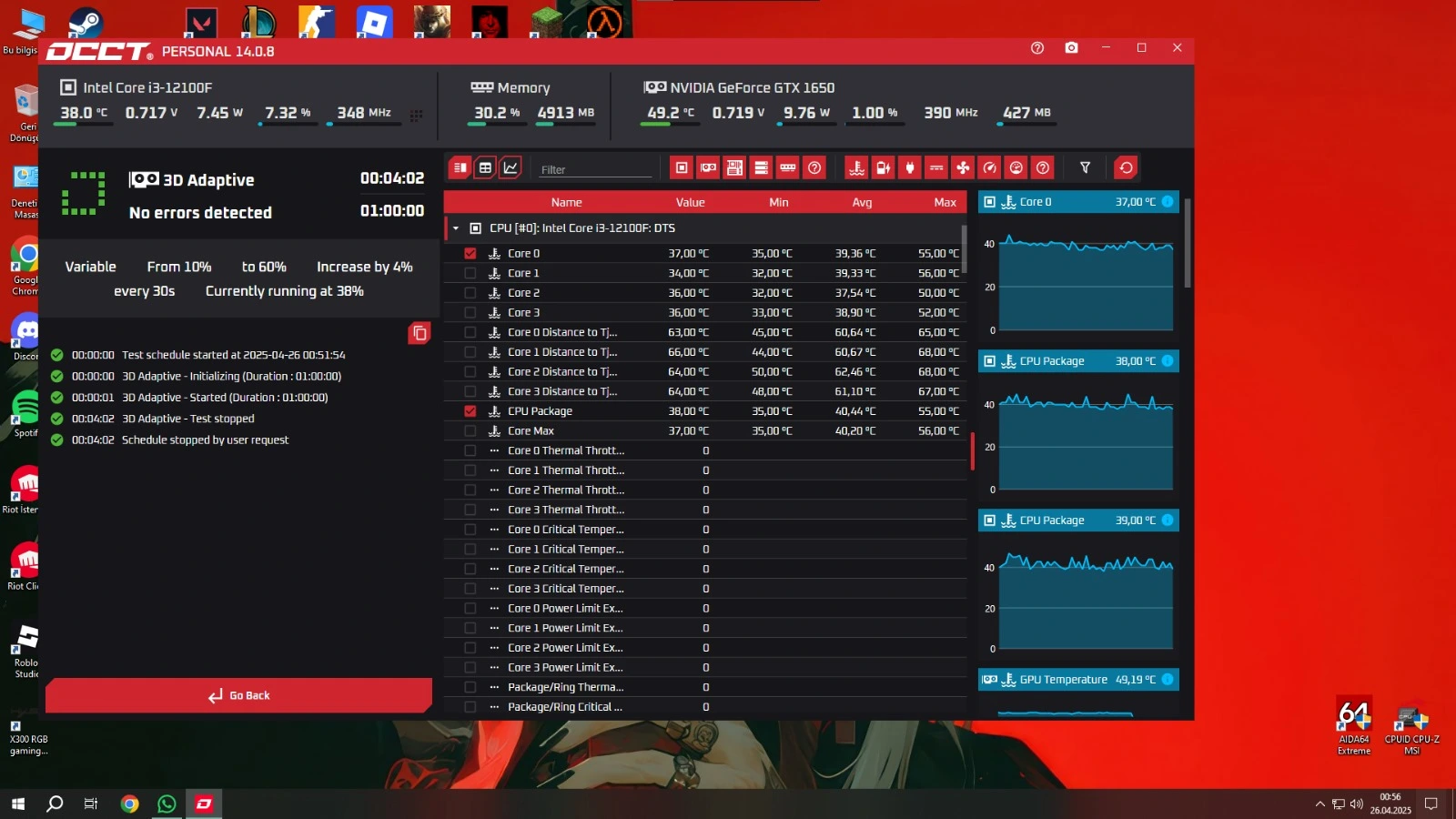The width and height of the screenshot is (1456, 819).
Task: Check Core 0 Distance to Tj checkbox
Action: click(470, 332)
